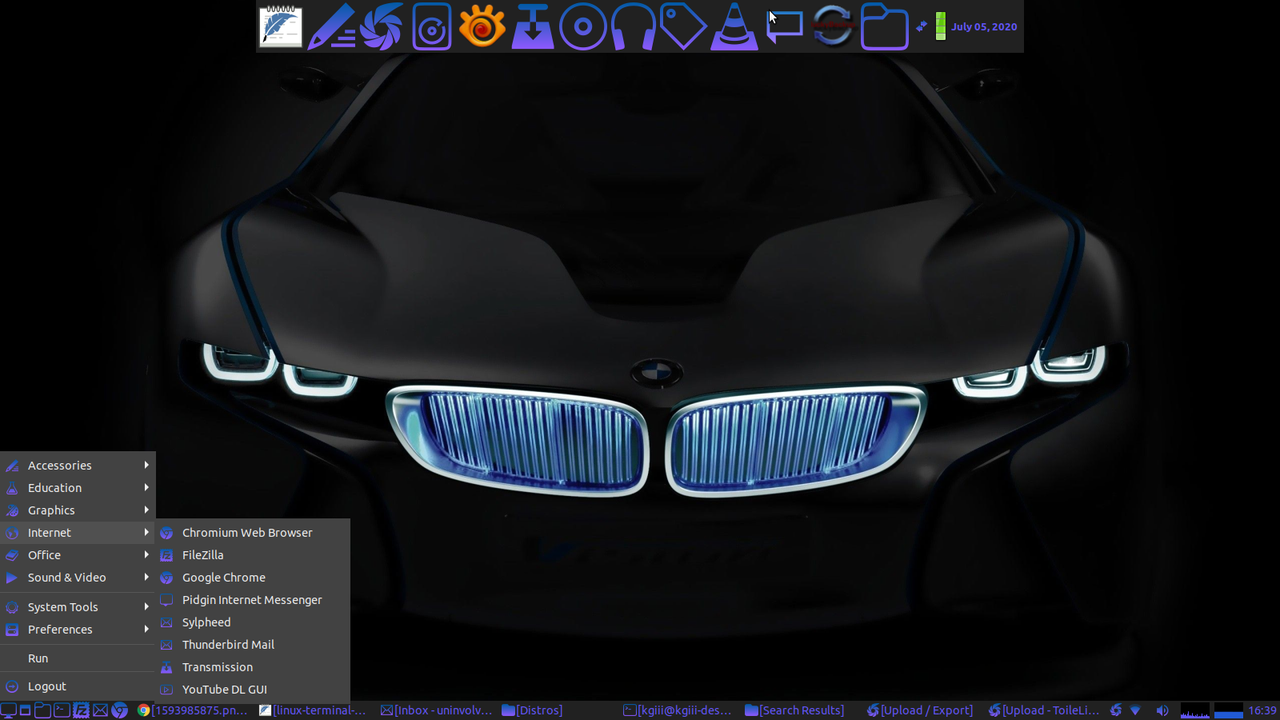
Task: Open the file manager folder dock icon
Action: [x=884, y=27]
